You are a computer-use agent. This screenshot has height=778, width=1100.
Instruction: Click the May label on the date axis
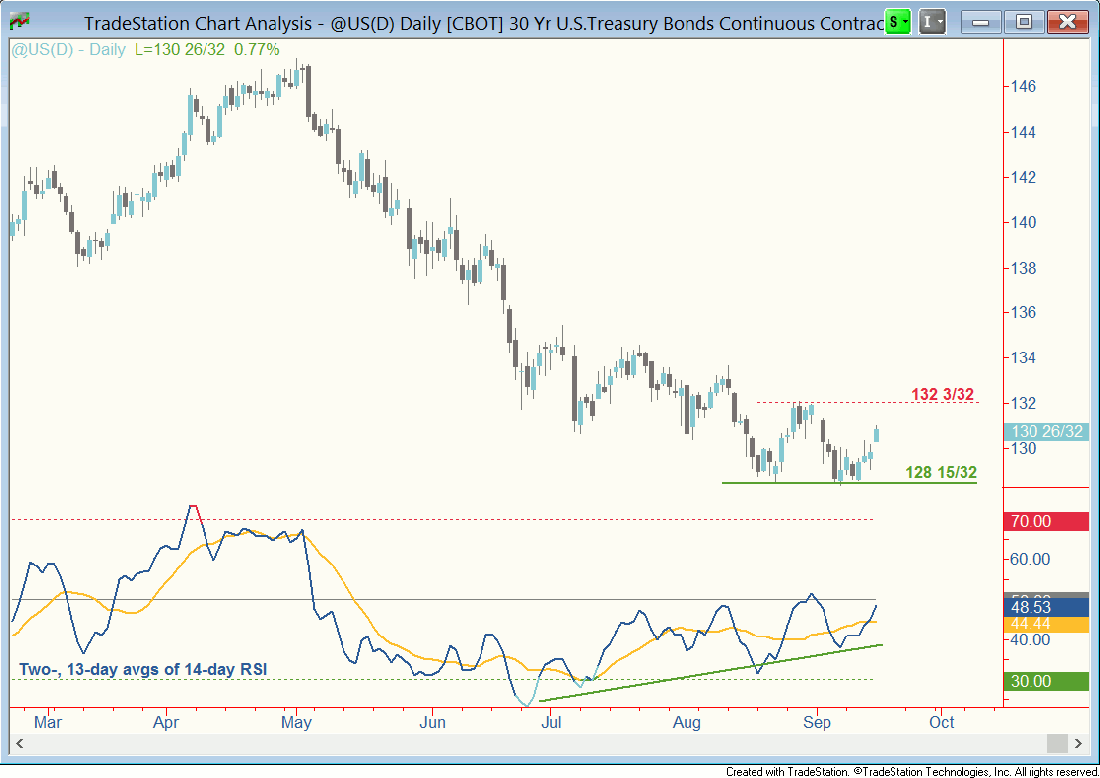[296, 721]
